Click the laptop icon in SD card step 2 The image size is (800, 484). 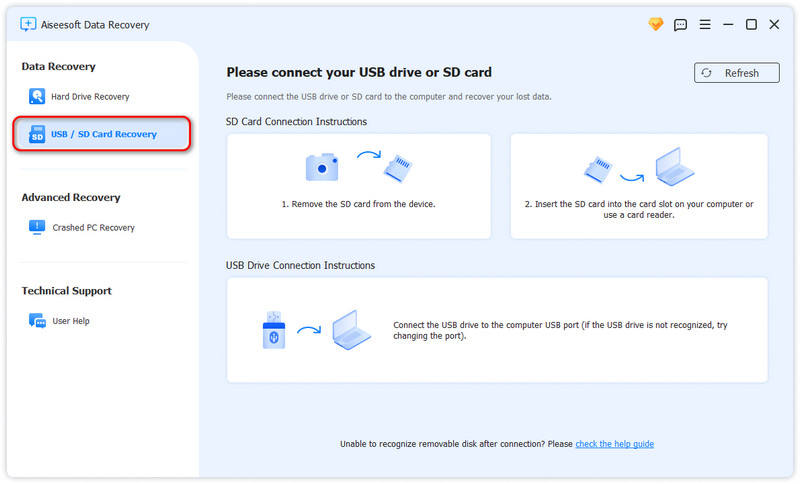(x=674, y=168)
